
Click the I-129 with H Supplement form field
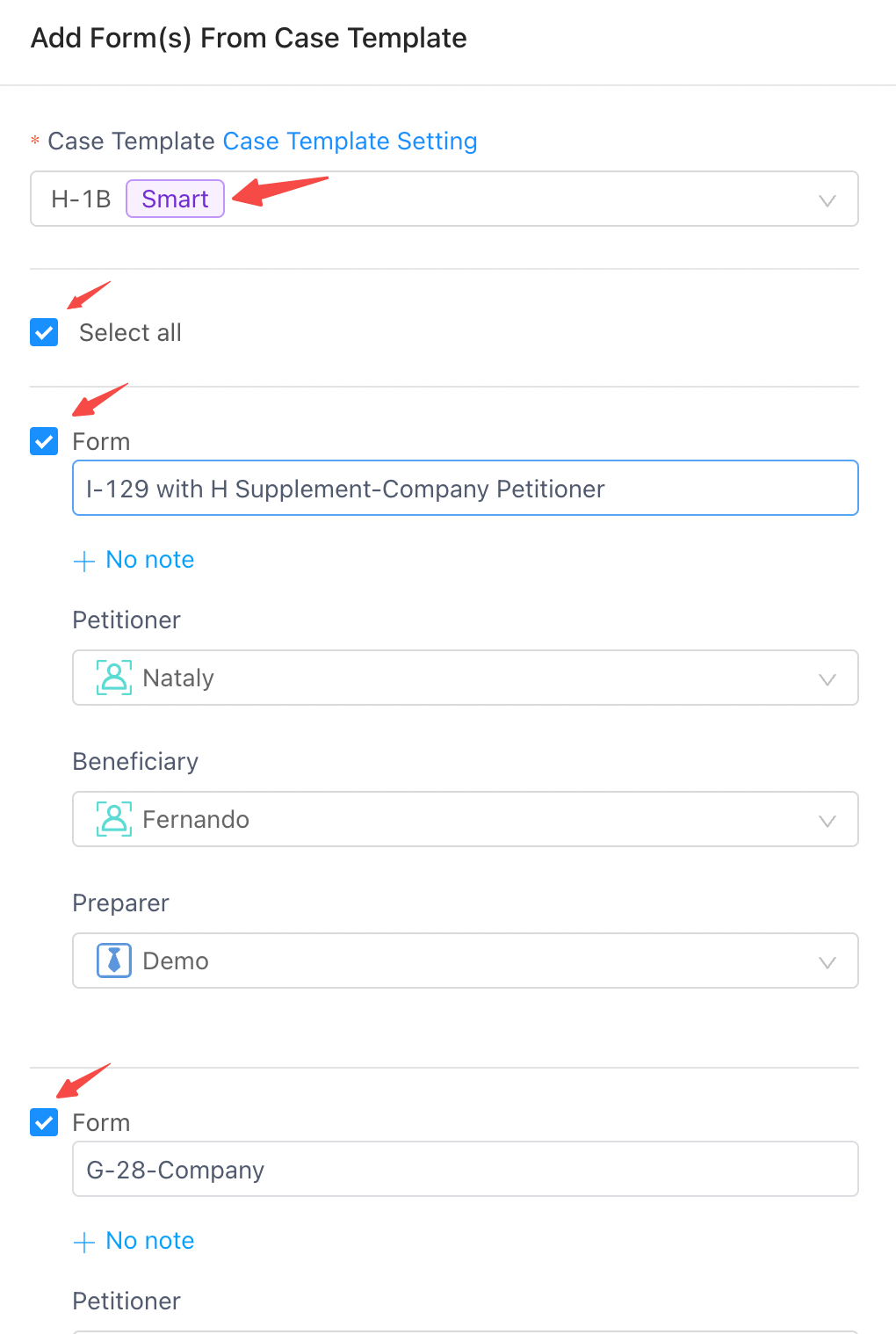[x=466, y=488]
